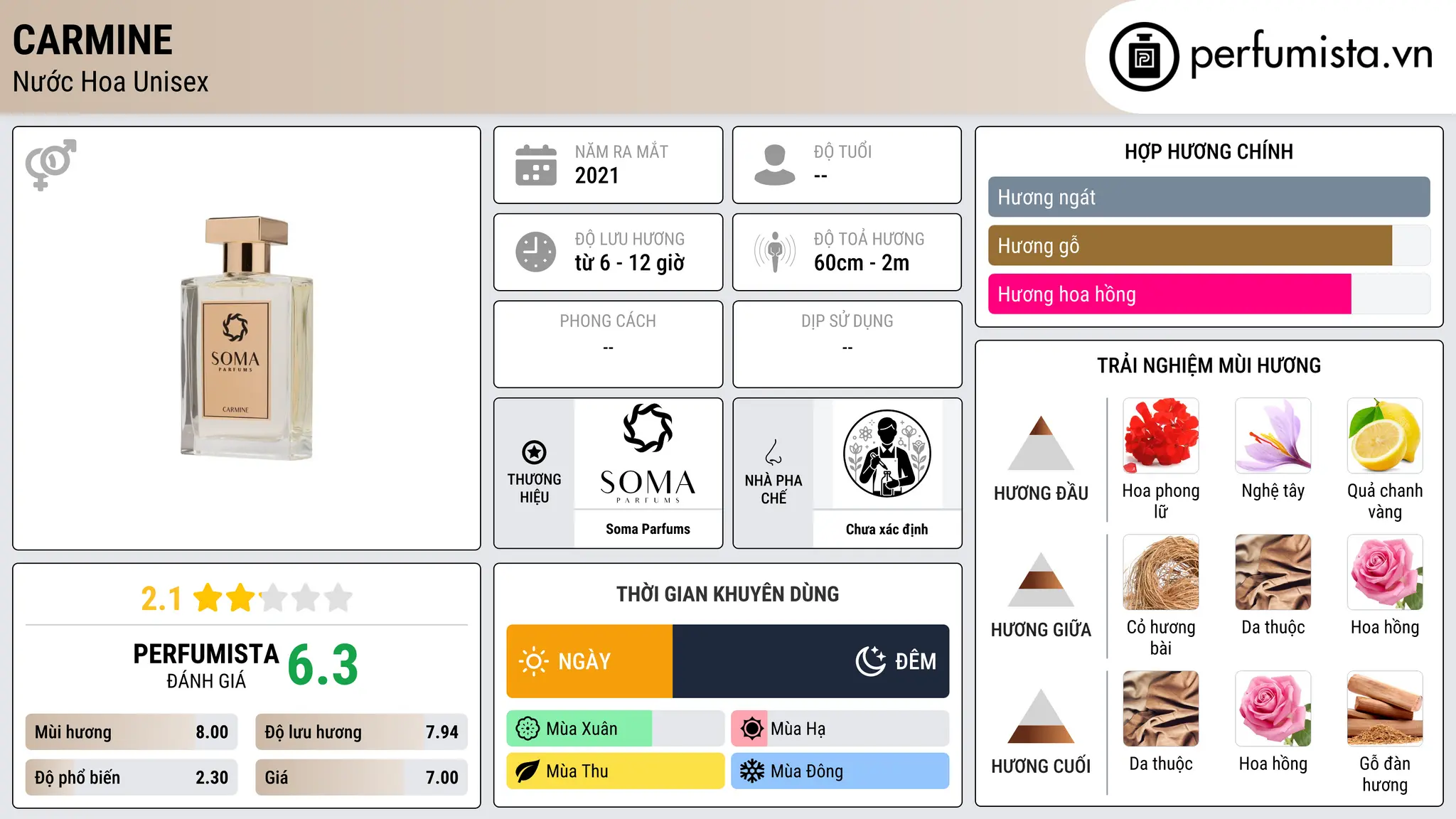Open the Hoa hồng thumbnail in Hương giữa
Viewport: 1456px width, 819px height.
[1385, 572]
